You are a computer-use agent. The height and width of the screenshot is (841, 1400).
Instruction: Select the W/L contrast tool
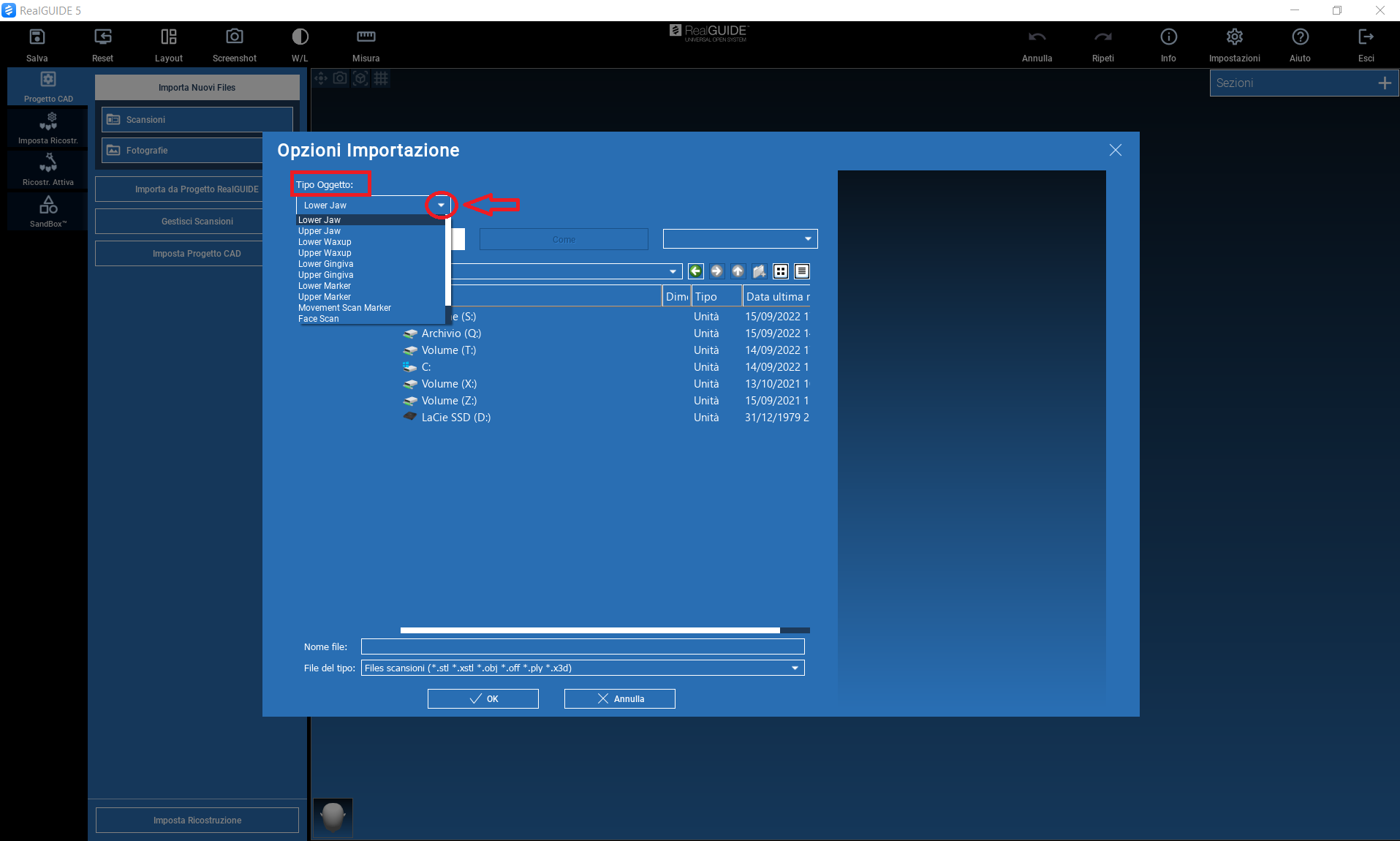click(x=300, y=37)
